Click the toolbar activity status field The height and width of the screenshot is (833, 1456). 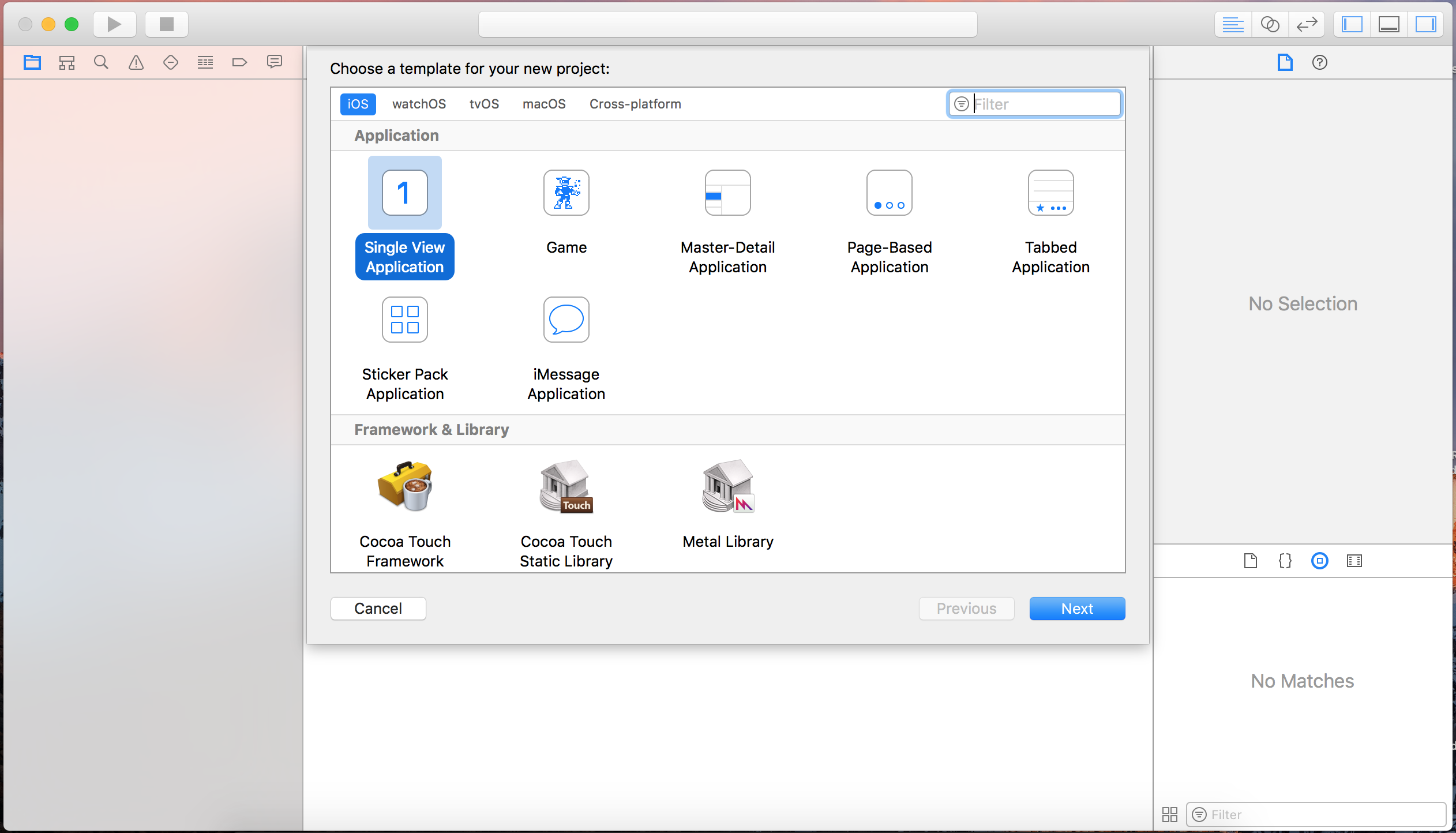pos(728,24)
